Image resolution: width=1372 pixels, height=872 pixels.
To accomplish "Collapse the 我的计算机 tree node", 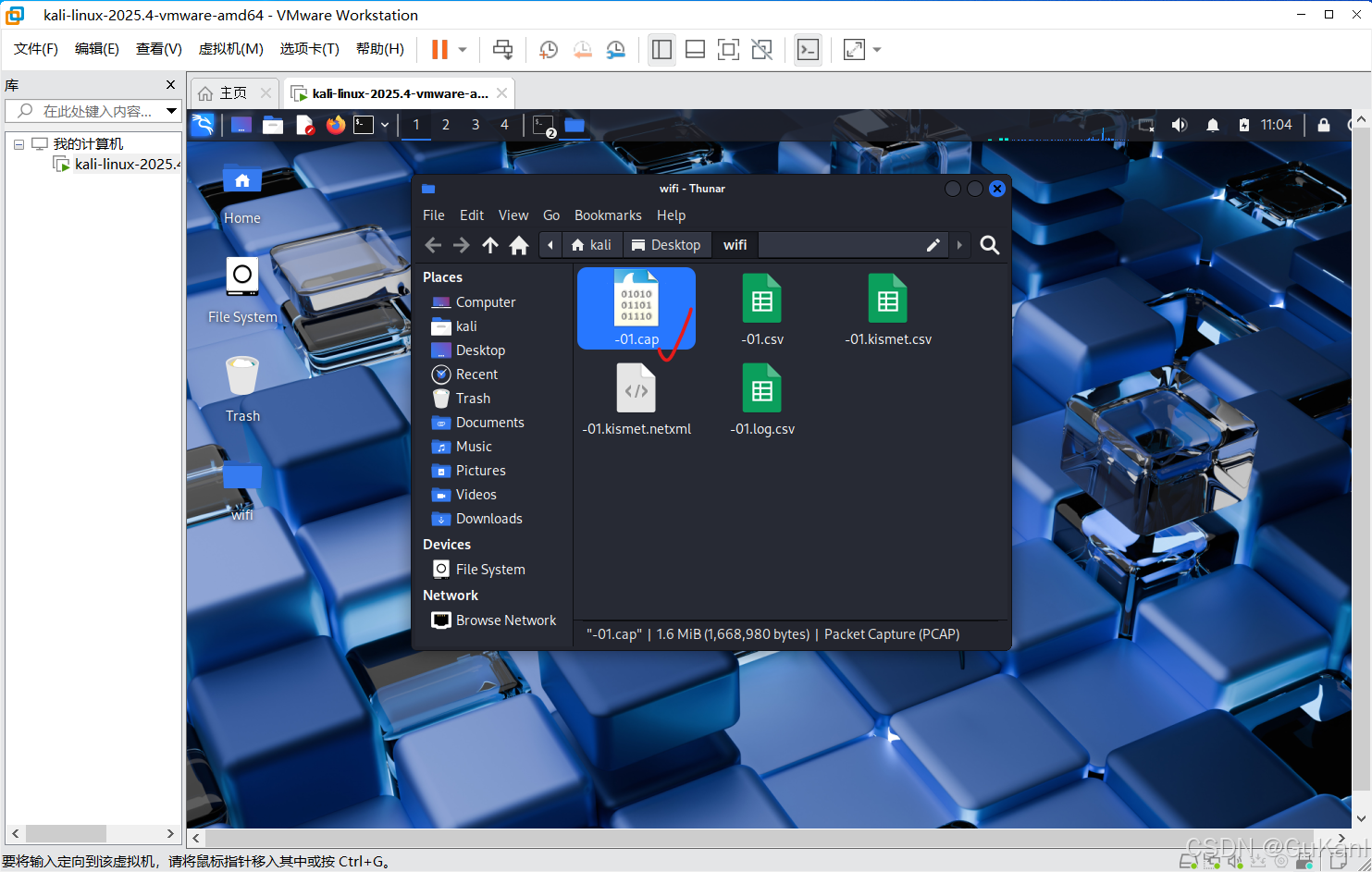I will click(19, 144).
